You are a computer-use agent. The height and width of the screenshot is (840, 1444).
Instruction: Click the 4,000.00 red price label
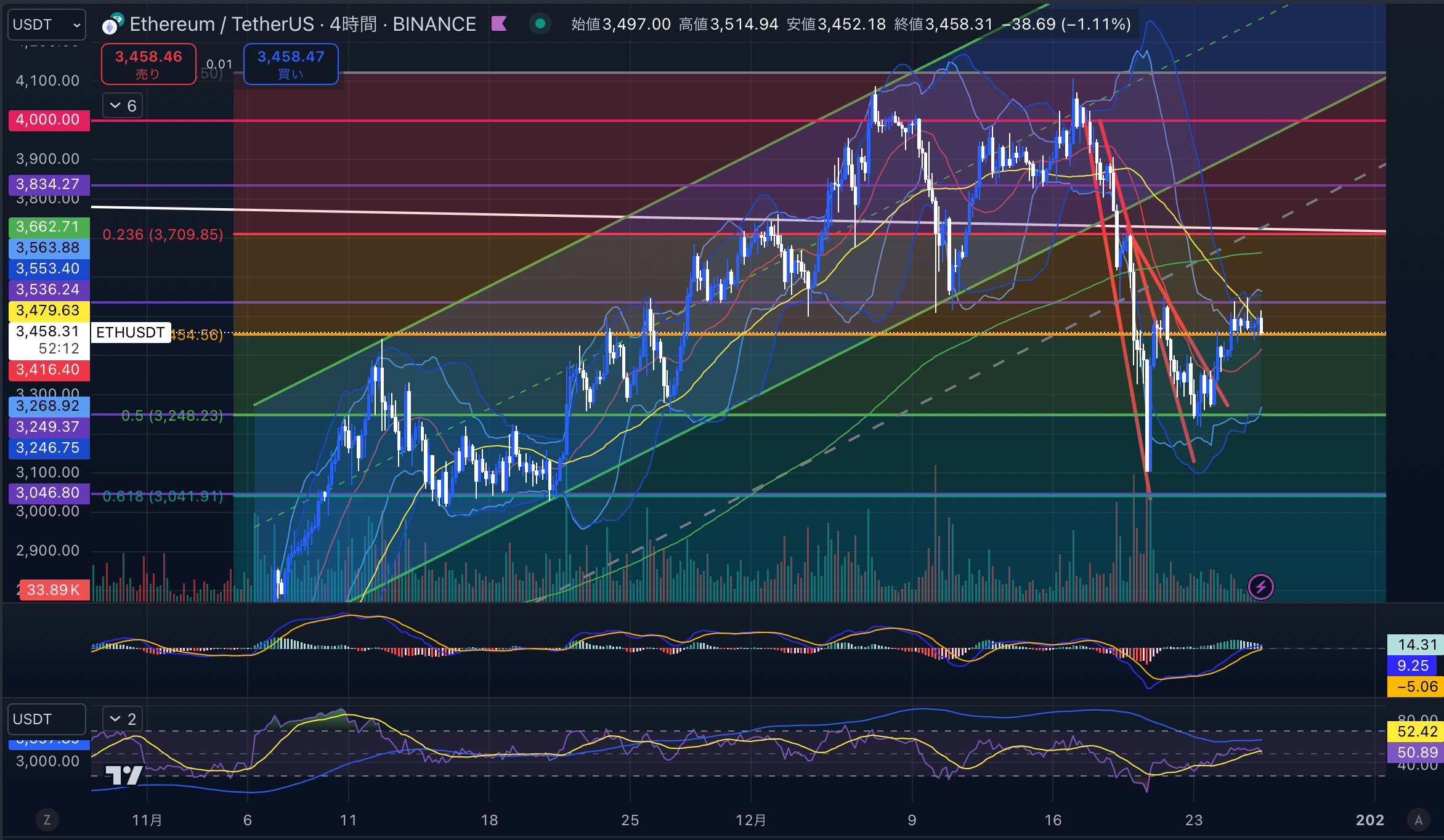(x=49, y=120)
